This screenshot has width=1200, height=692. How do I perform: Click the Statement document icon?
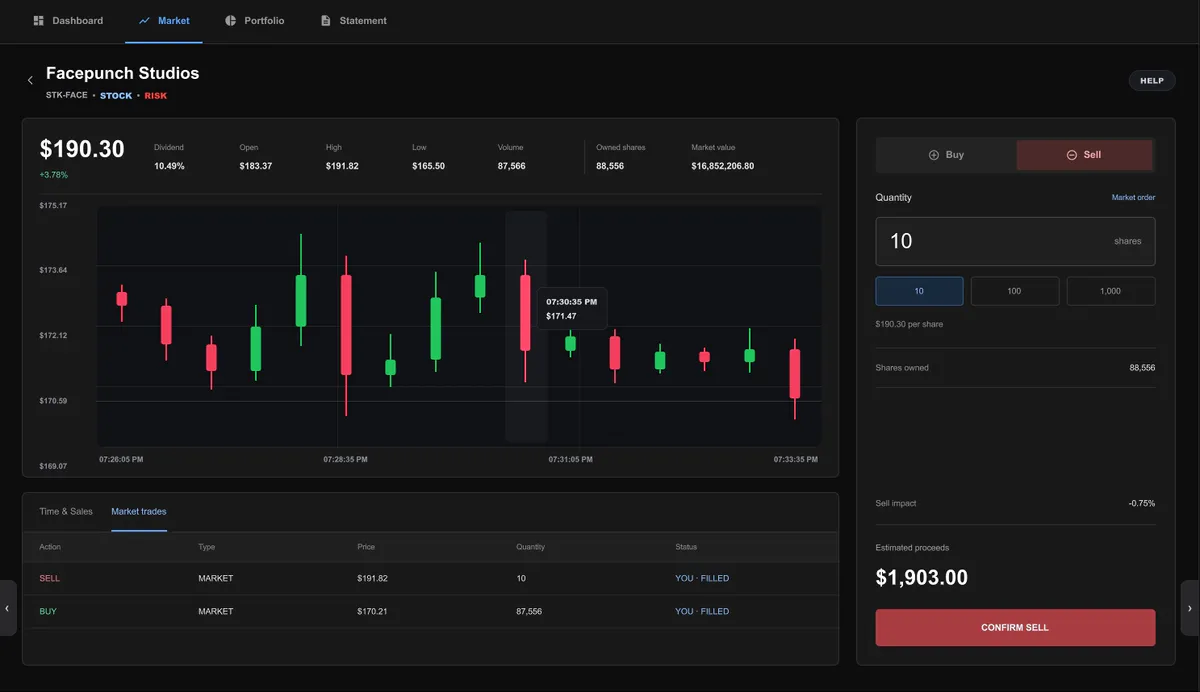[325, 20]
